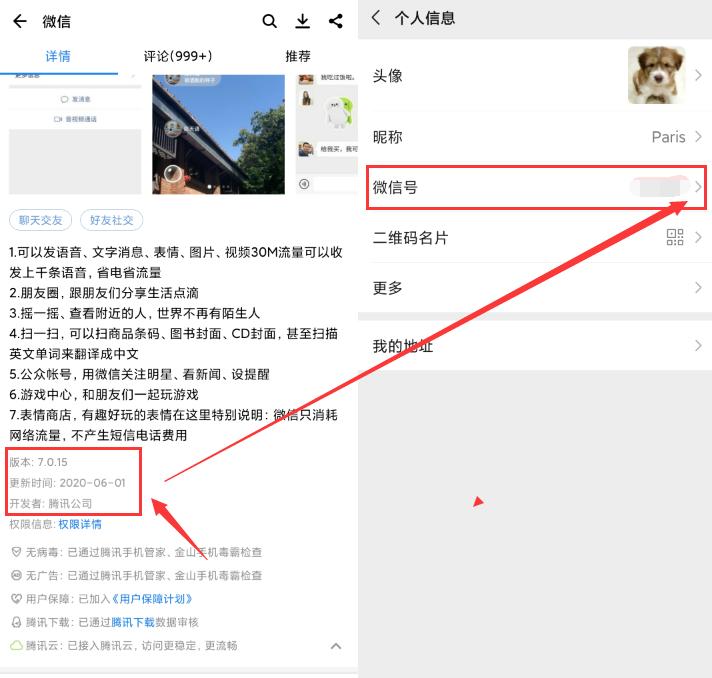Tap the line 6.游戏中心,和朋友们一起玩游戏
This screenshot has width=712, height=678.
104,395
